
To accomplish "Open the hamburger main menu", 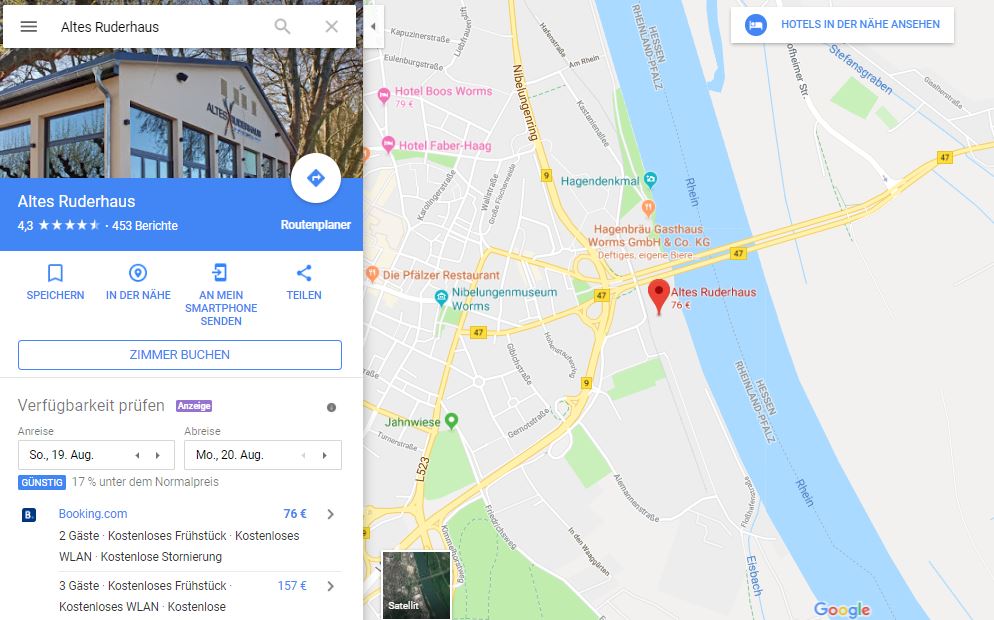I will tap(29, 27).
